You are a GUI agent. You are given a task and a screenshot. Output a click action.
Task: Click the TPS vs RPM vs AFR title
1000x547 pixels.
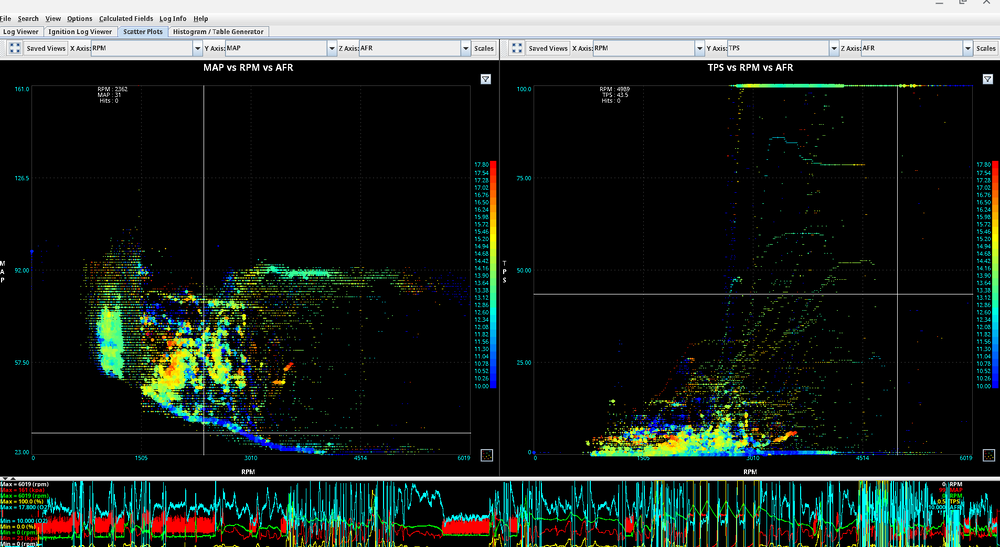click(x=750, y=67)
